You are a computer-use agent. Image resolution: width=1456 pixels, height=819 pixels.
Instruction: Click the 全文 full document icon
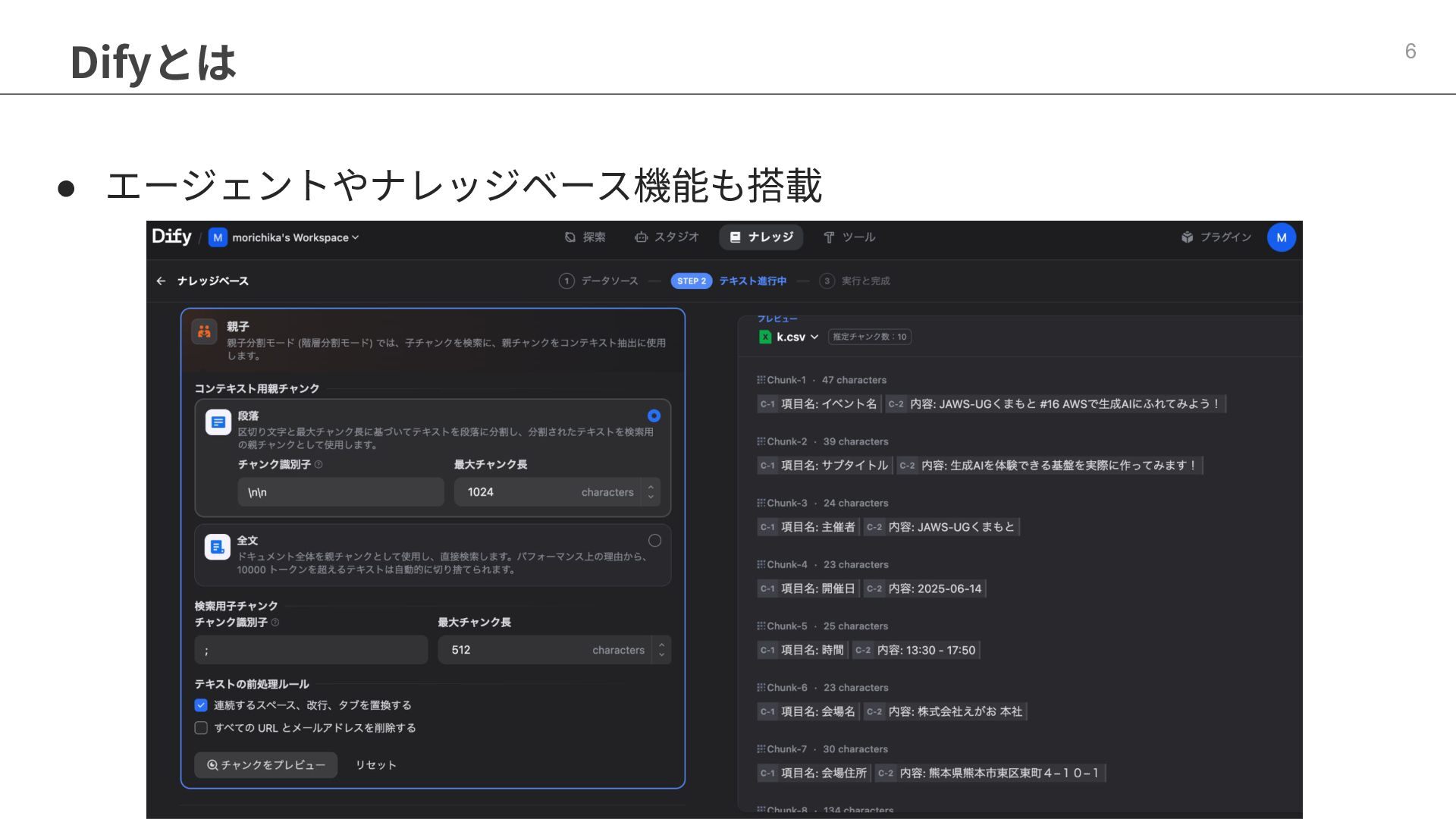(x=218, y=547)
